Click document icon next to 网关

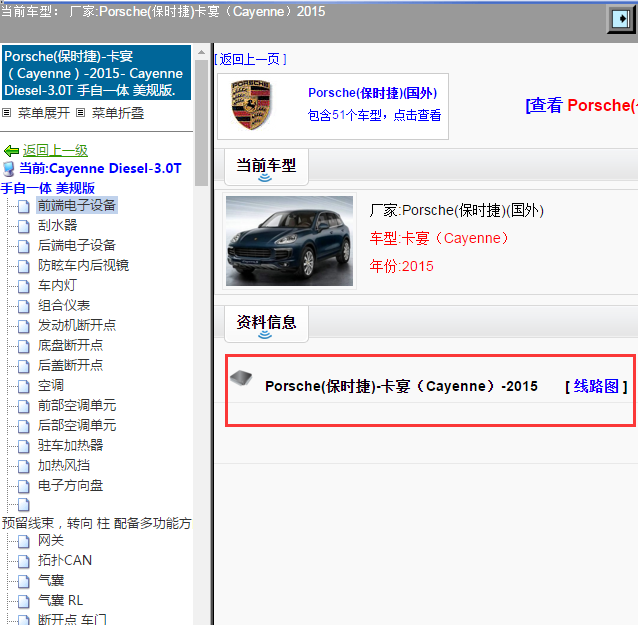coord(24,542)
